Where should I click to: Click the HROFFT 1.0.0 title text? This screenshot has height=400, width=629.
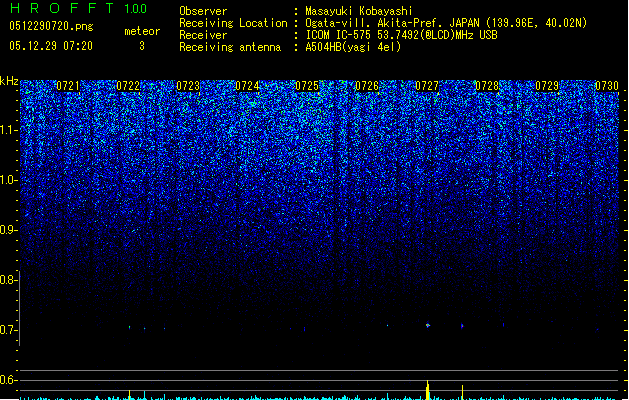pos(78,8)
